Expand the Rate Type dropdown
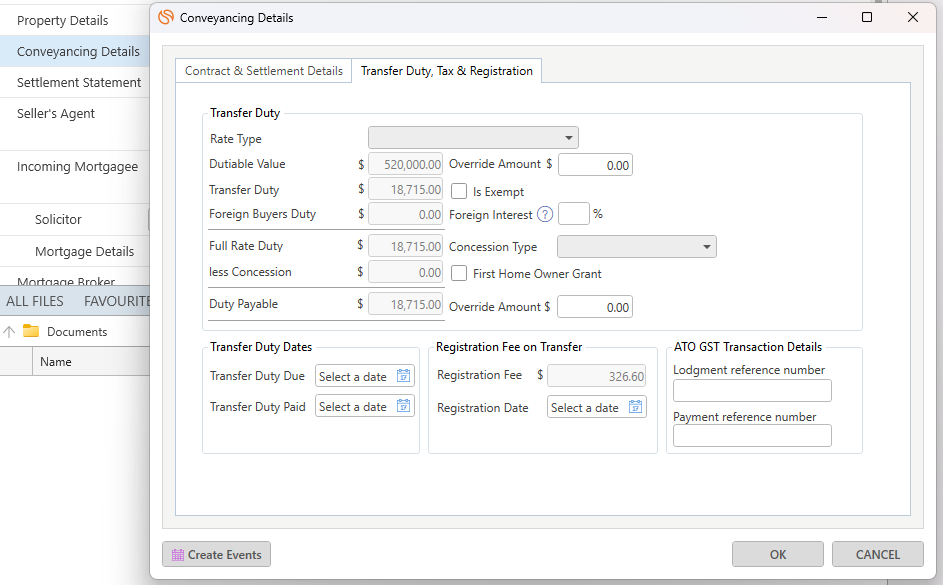Screen dimensions: 943x585 click(473, 138)
